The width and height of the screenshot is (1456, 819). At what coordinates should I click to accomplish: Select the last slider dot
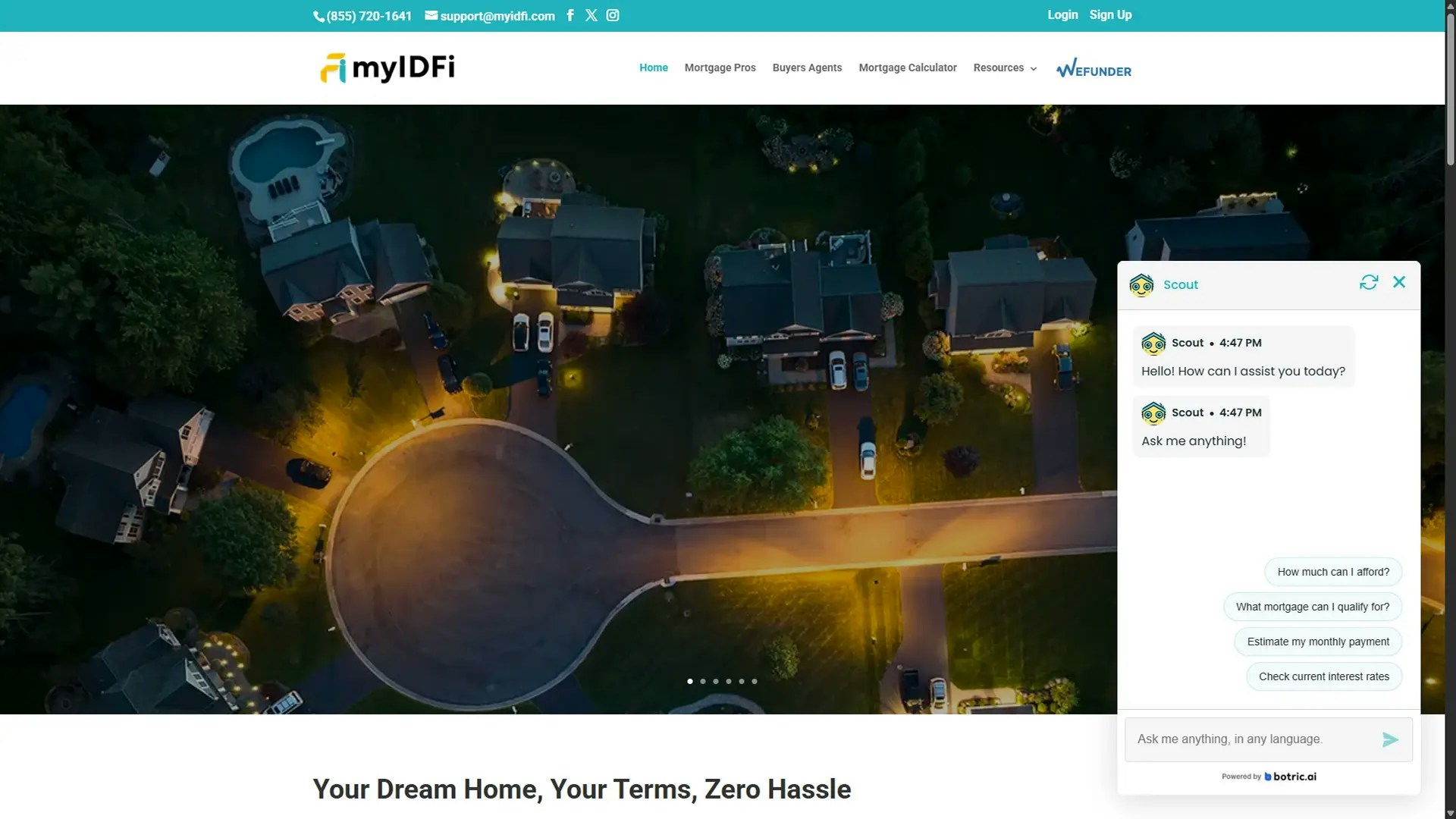[755, 681]
